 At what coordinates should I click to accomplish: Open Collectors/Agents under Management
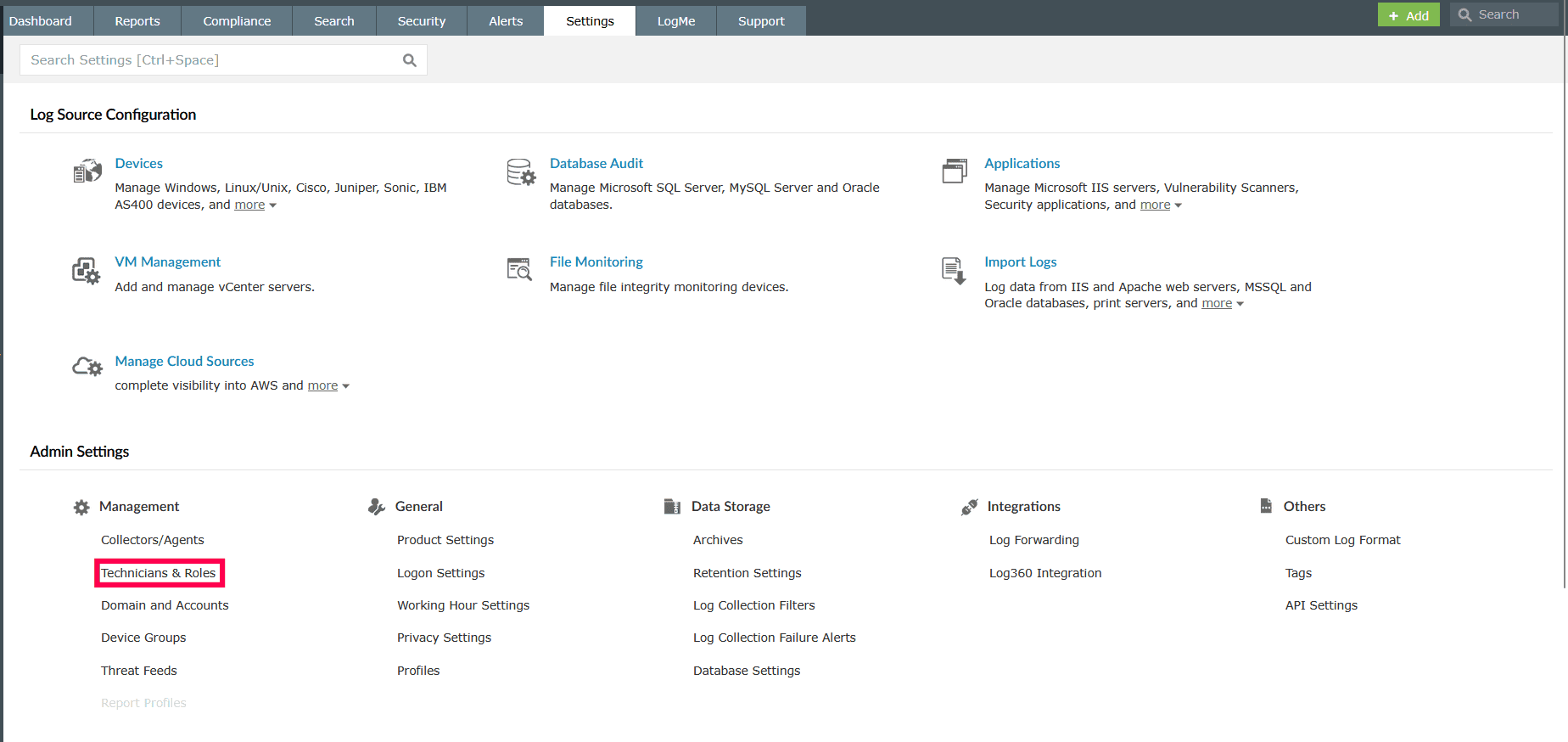point(153,540)
